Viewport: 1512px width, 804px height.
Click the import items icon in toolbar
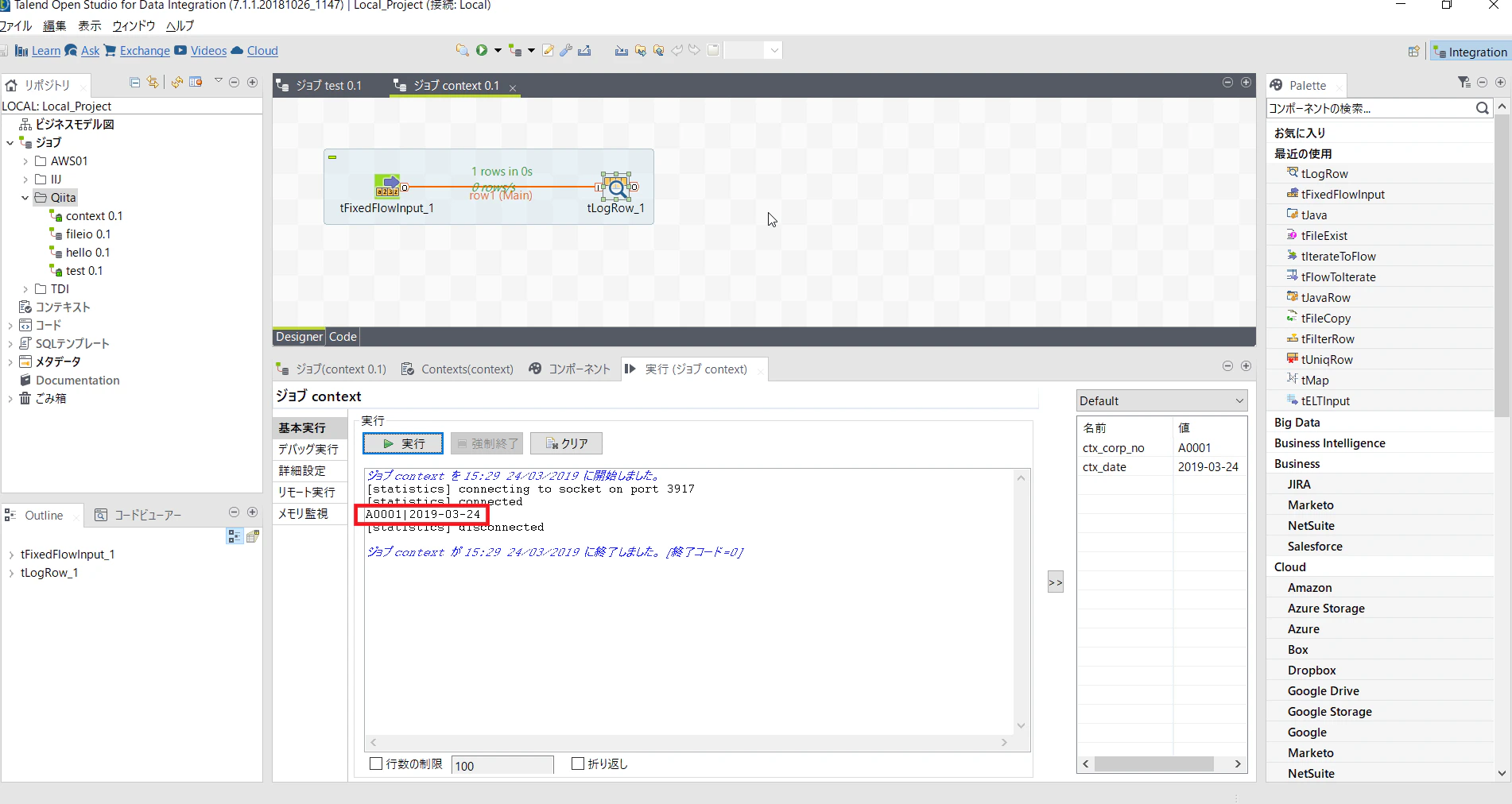pos(621,50)
